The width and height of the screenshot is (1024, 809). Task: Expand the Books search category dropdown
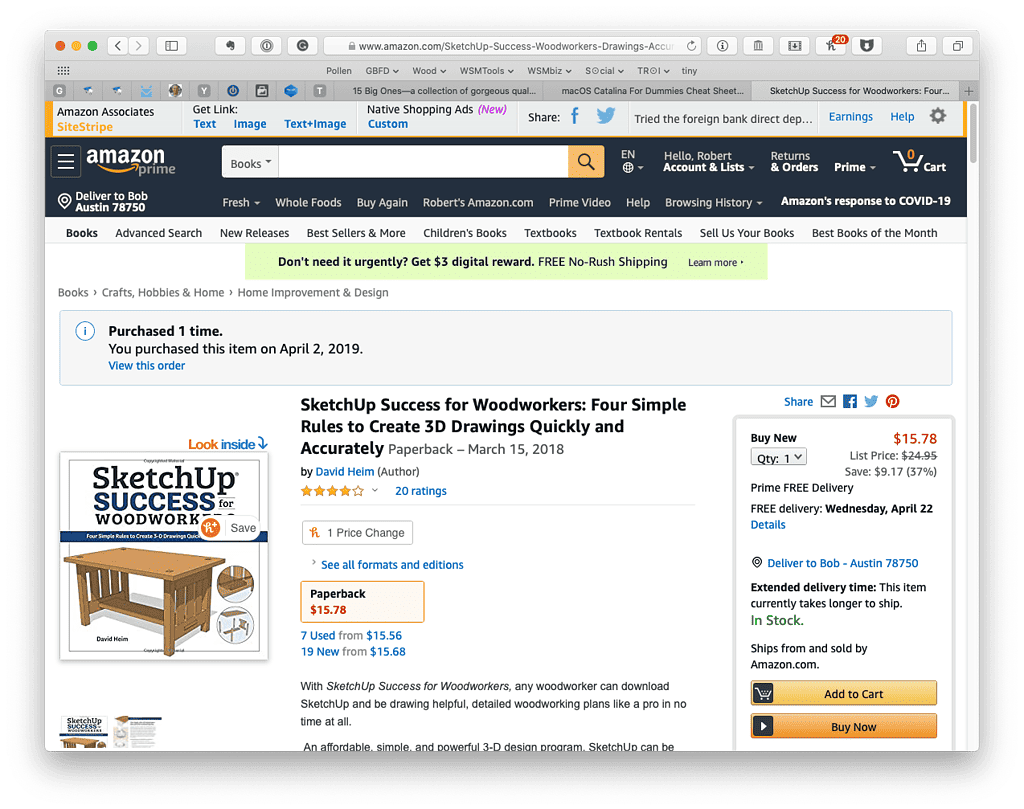point(250,162)
